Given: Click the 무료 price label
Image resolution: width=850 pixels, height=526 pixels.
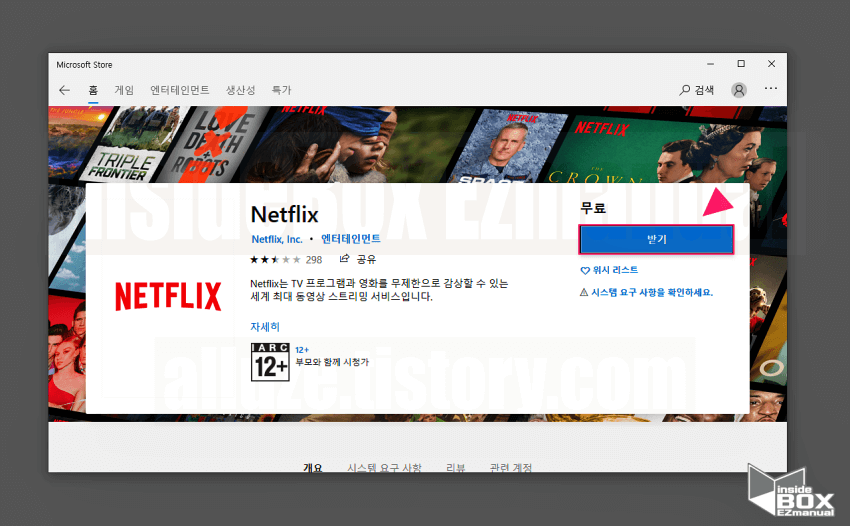Looking at the screenshot, I should pyautogui.click(x=593, y=208).
